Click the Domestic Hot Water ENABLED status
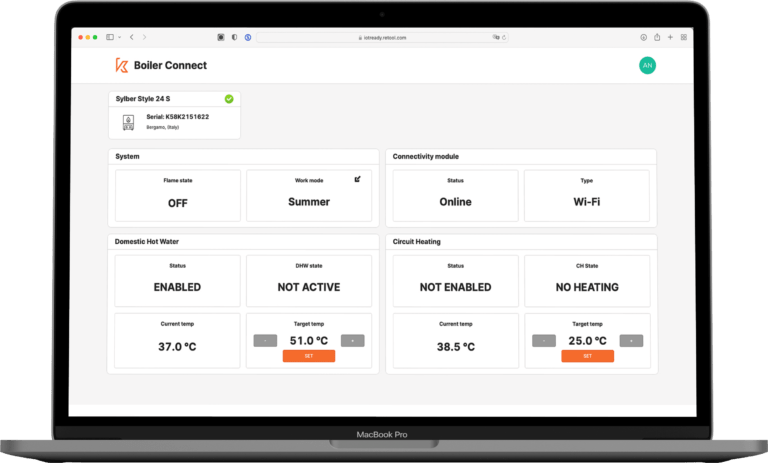The width and height of the screenshot is (768, 463). (177, 287)
